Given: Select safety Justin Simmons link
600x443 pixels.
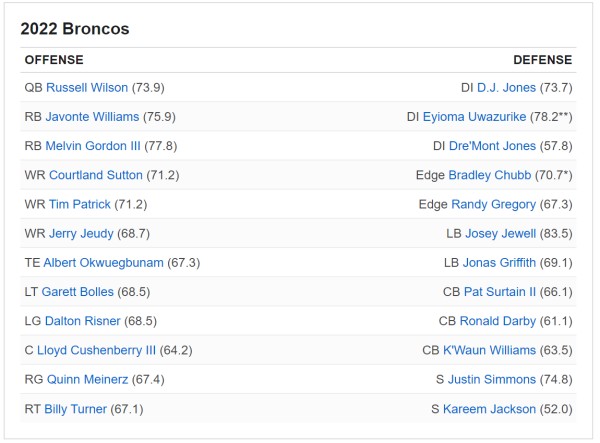Looking at the screenshot, I should coord(499,379).
